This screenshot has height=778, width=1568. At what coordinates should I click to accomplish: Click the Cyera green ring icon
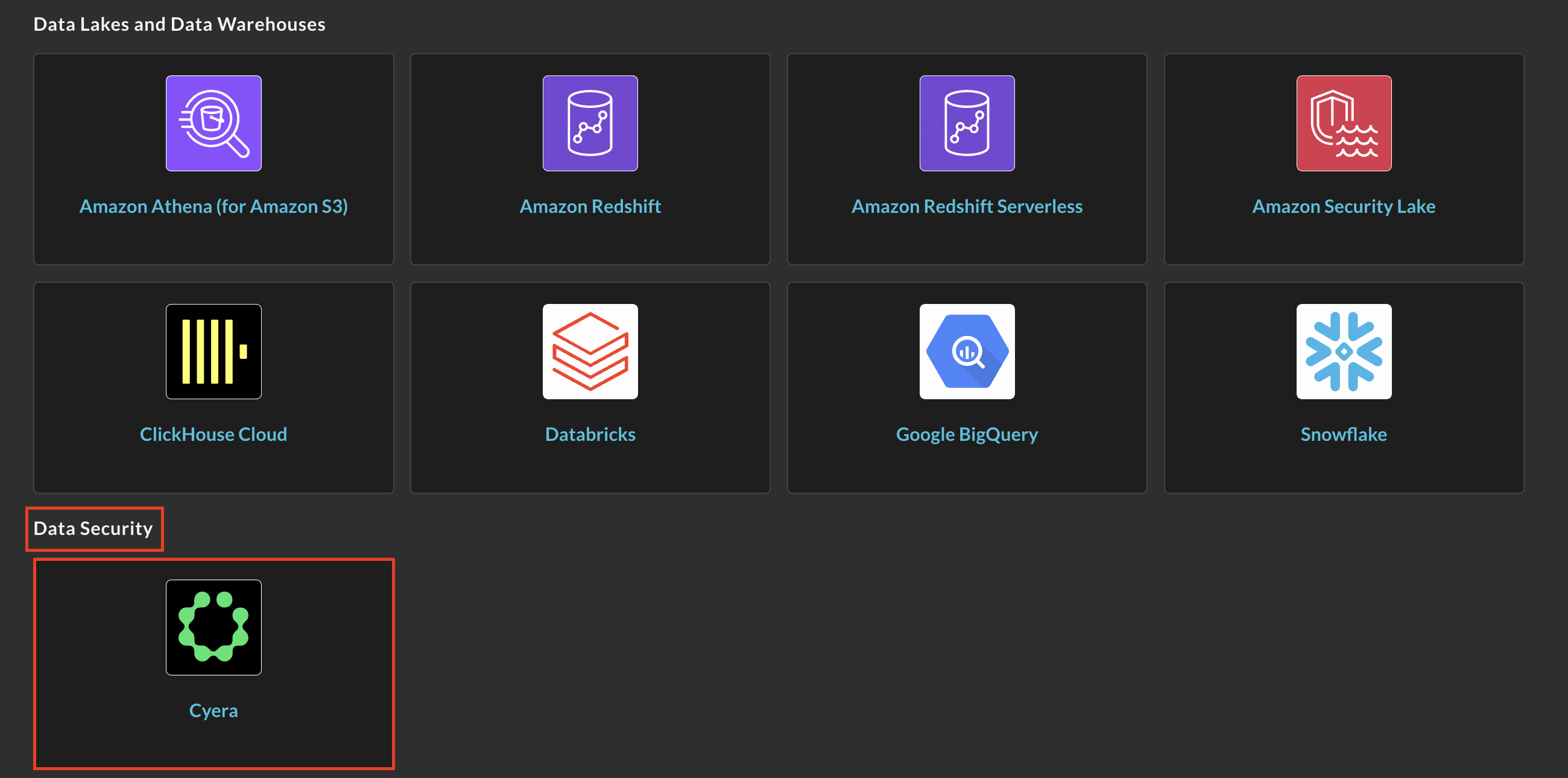(213, 627)
